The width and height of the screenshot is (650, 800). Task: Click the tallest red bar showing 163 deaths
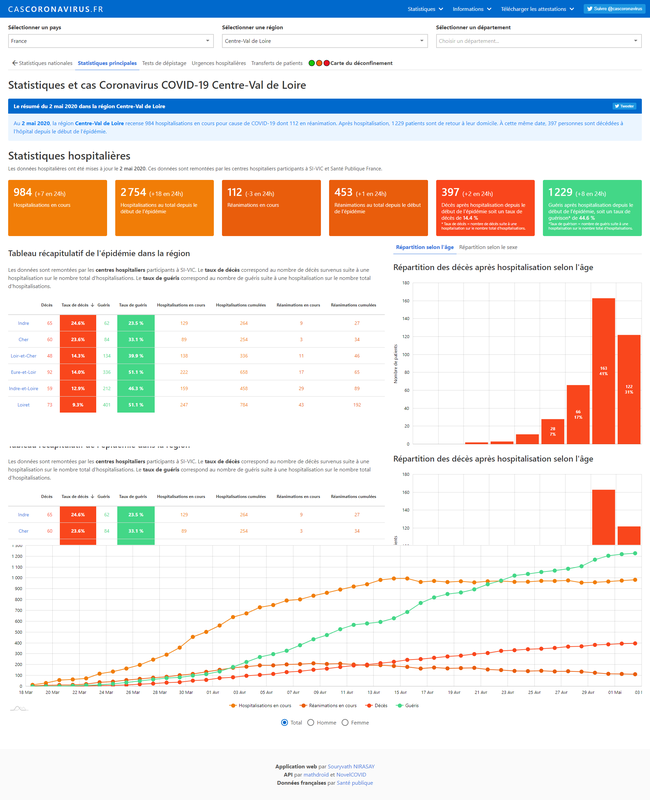click(604, 371)
